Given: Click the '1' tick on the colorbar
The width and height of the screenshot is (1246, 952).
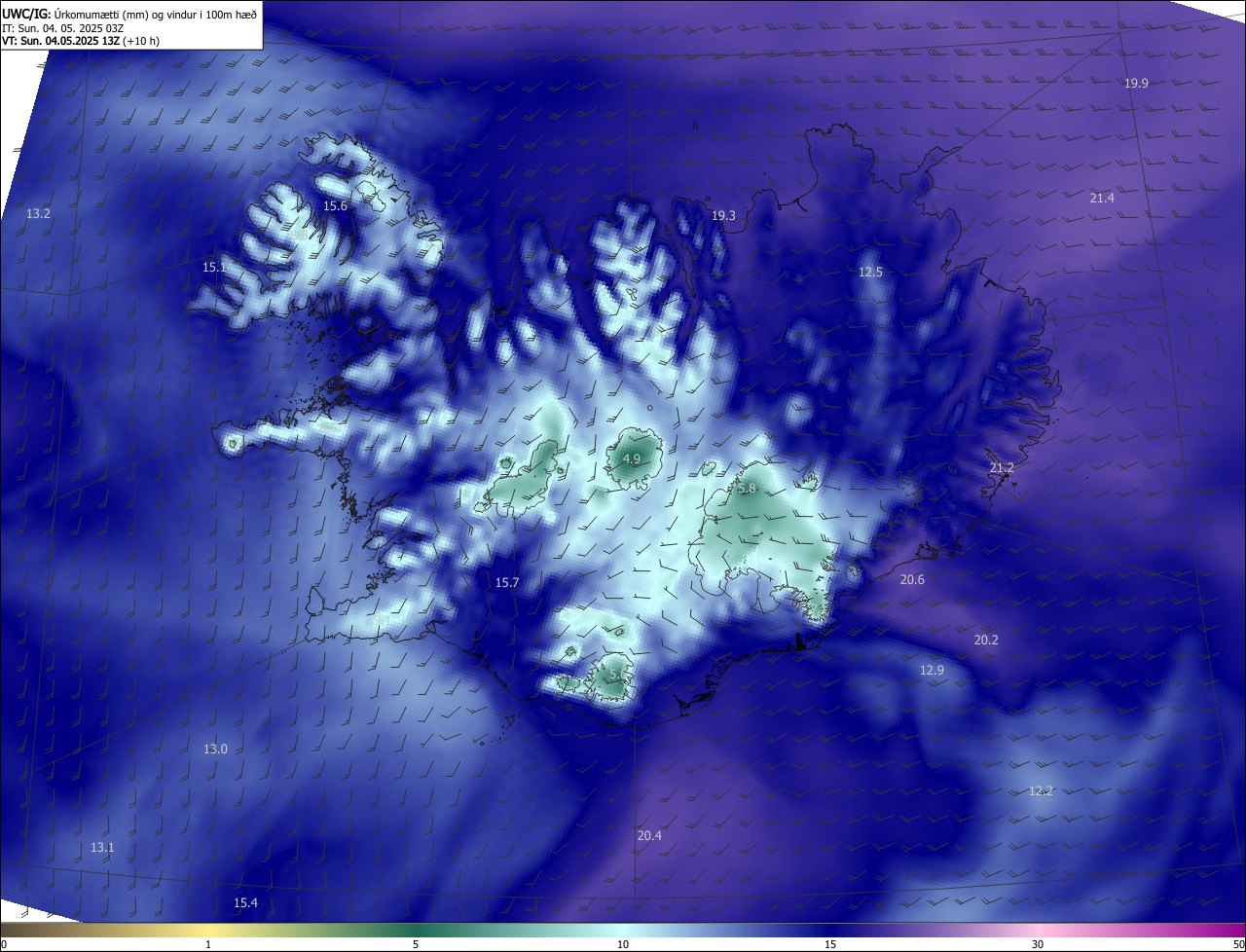Looking at the screenshot, I should (208, 944).
